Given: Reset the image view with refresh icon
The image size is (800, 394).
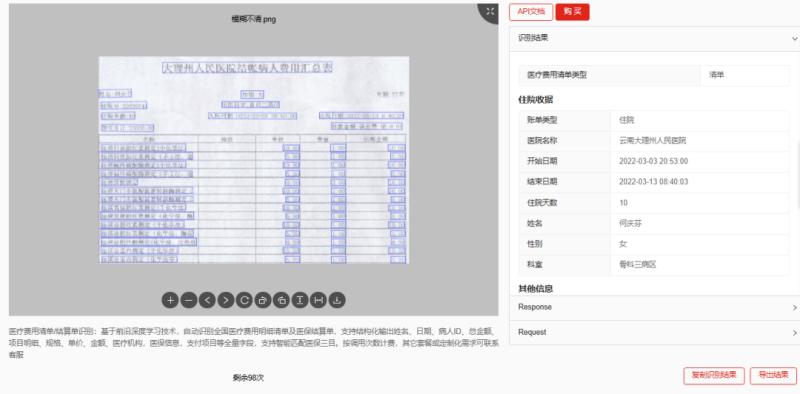Looking at the screenshot, I should click(244, 300).
